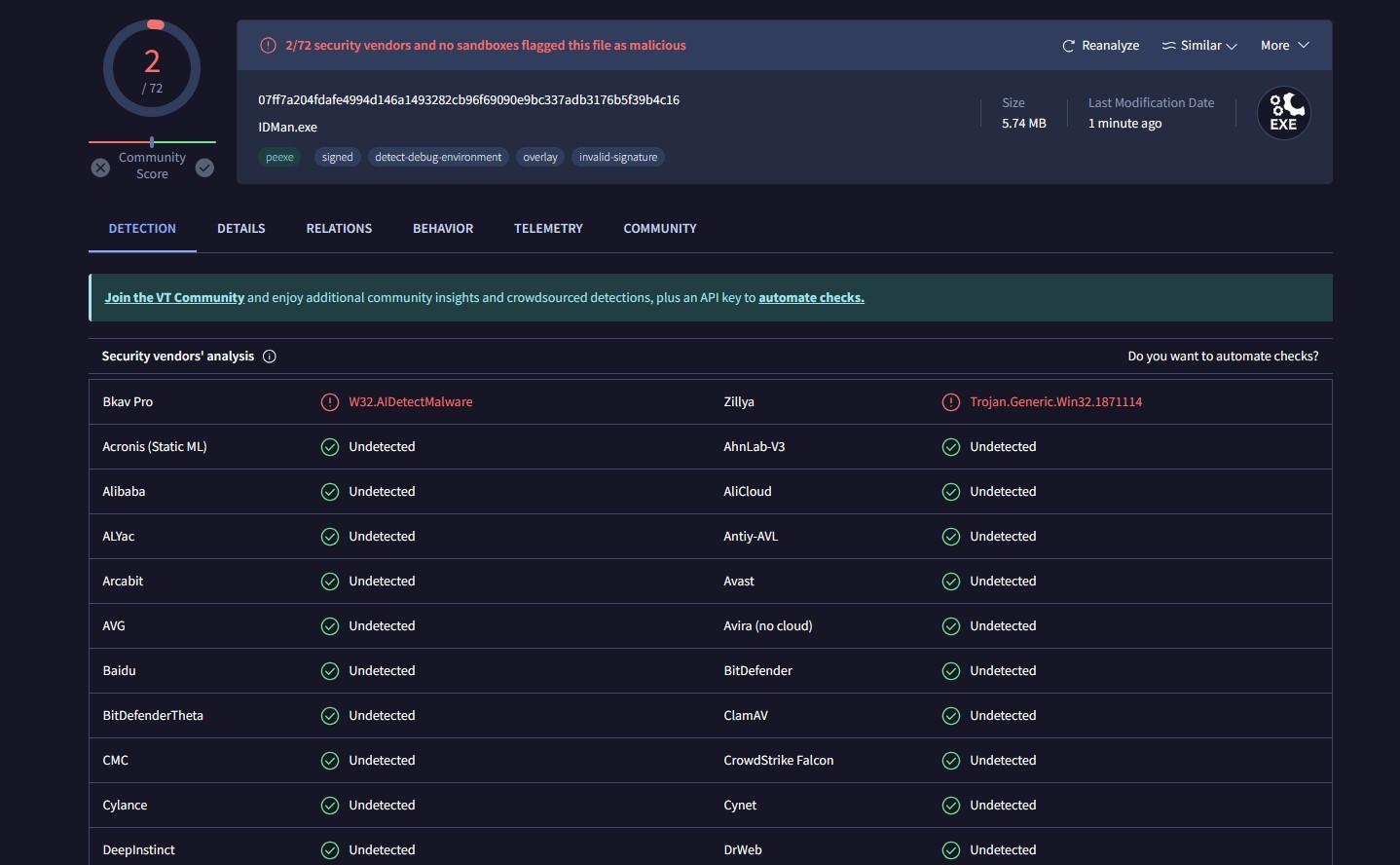This screenshot has height=865, width=1400.
Task: Click the signed tag
Action: click(x=337, y=157)
